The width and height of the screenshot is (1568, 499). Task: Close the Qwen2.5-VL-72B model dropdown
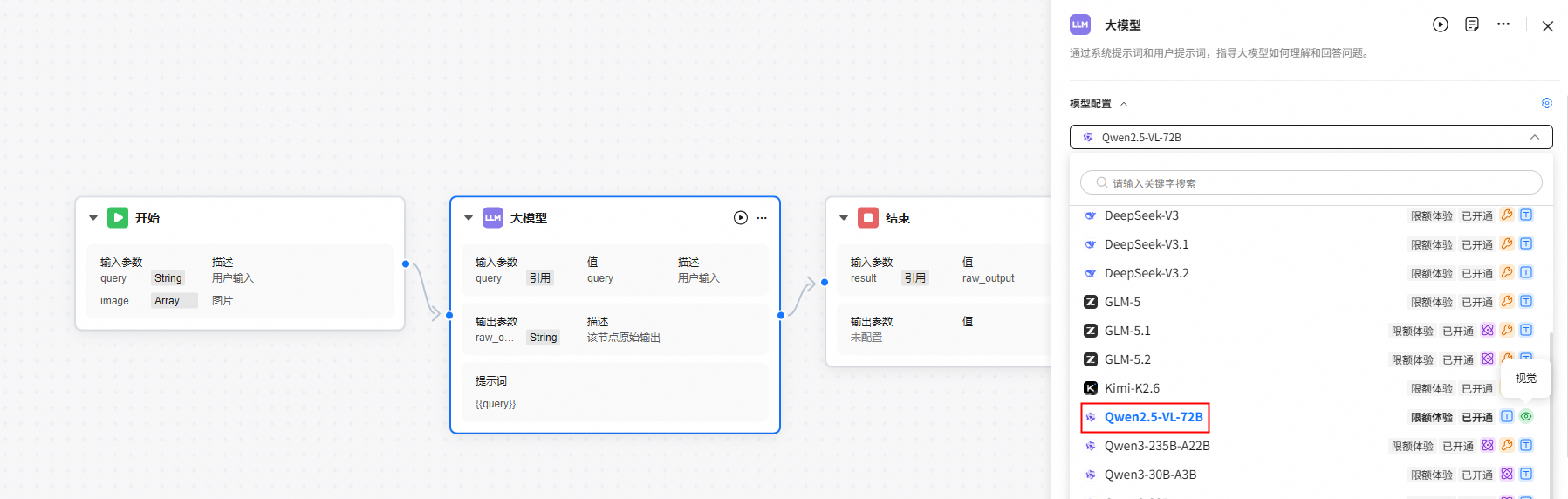(x=1535, y=137)
